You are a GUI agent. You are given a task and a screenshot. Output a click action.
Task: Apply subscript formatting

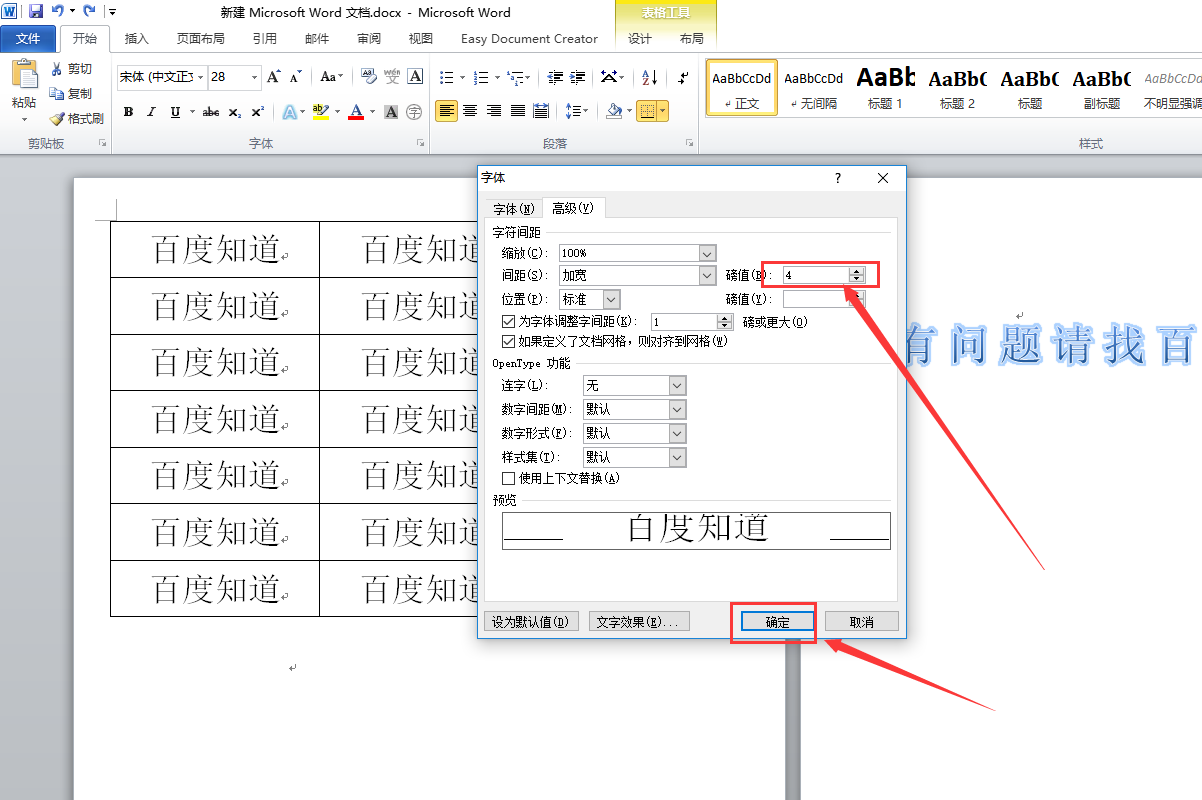coord(235,112)
